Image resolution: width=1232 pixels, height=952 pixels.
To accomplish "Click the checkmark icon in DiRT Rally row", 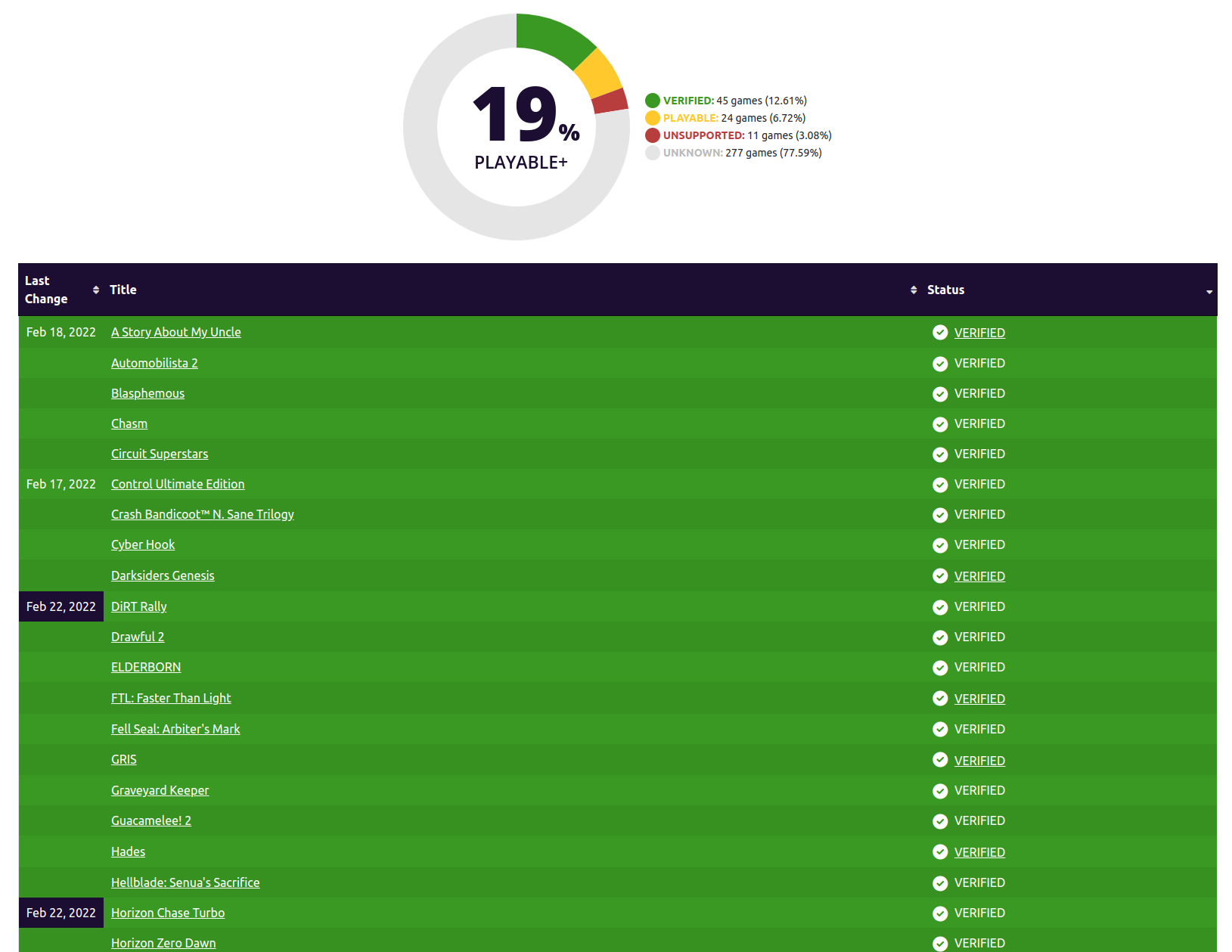I will coord(940,607).
